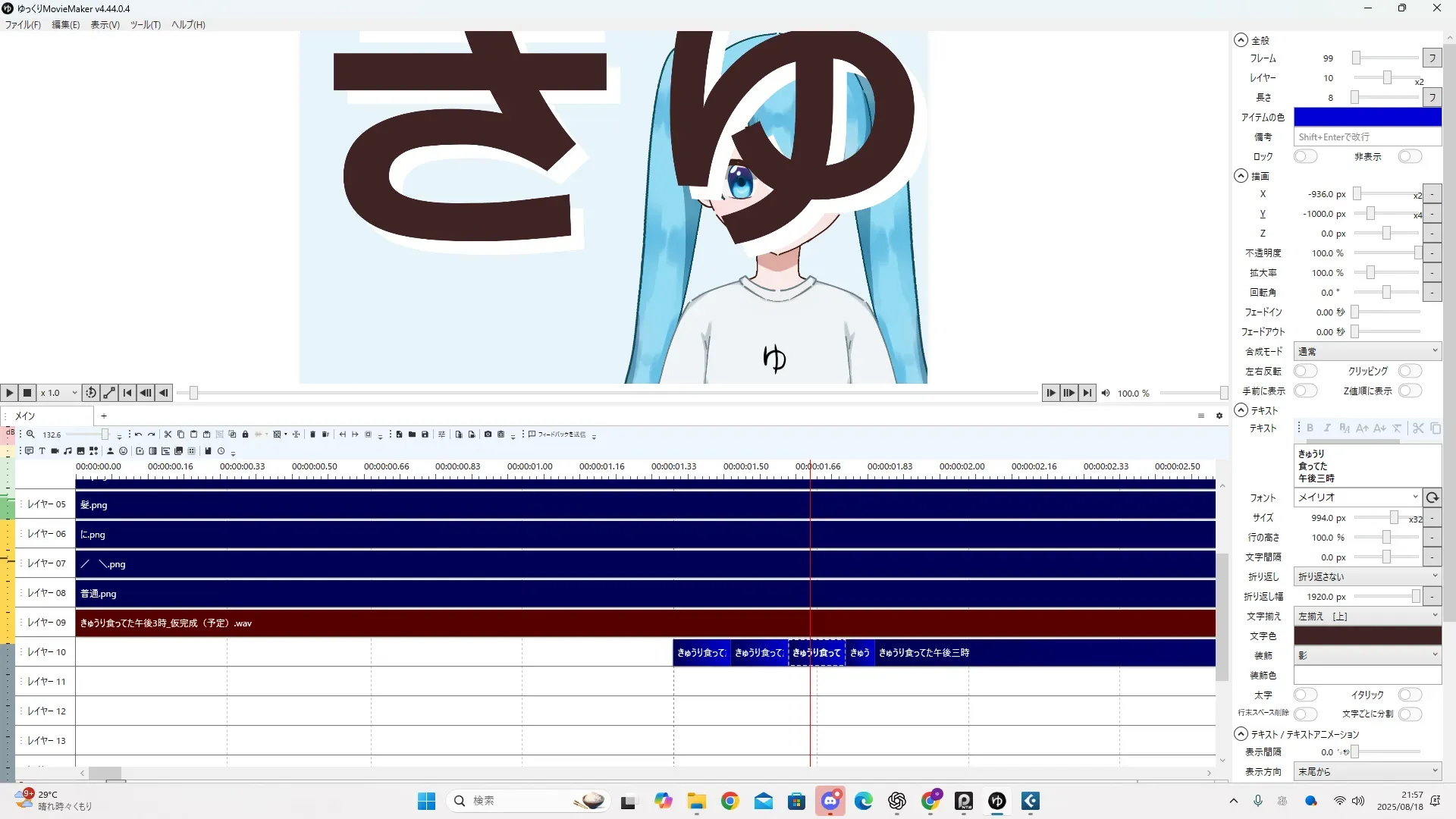Open the 合成モード dropdown
This screenshot has height=819, width=1456.
point(1367,351)
